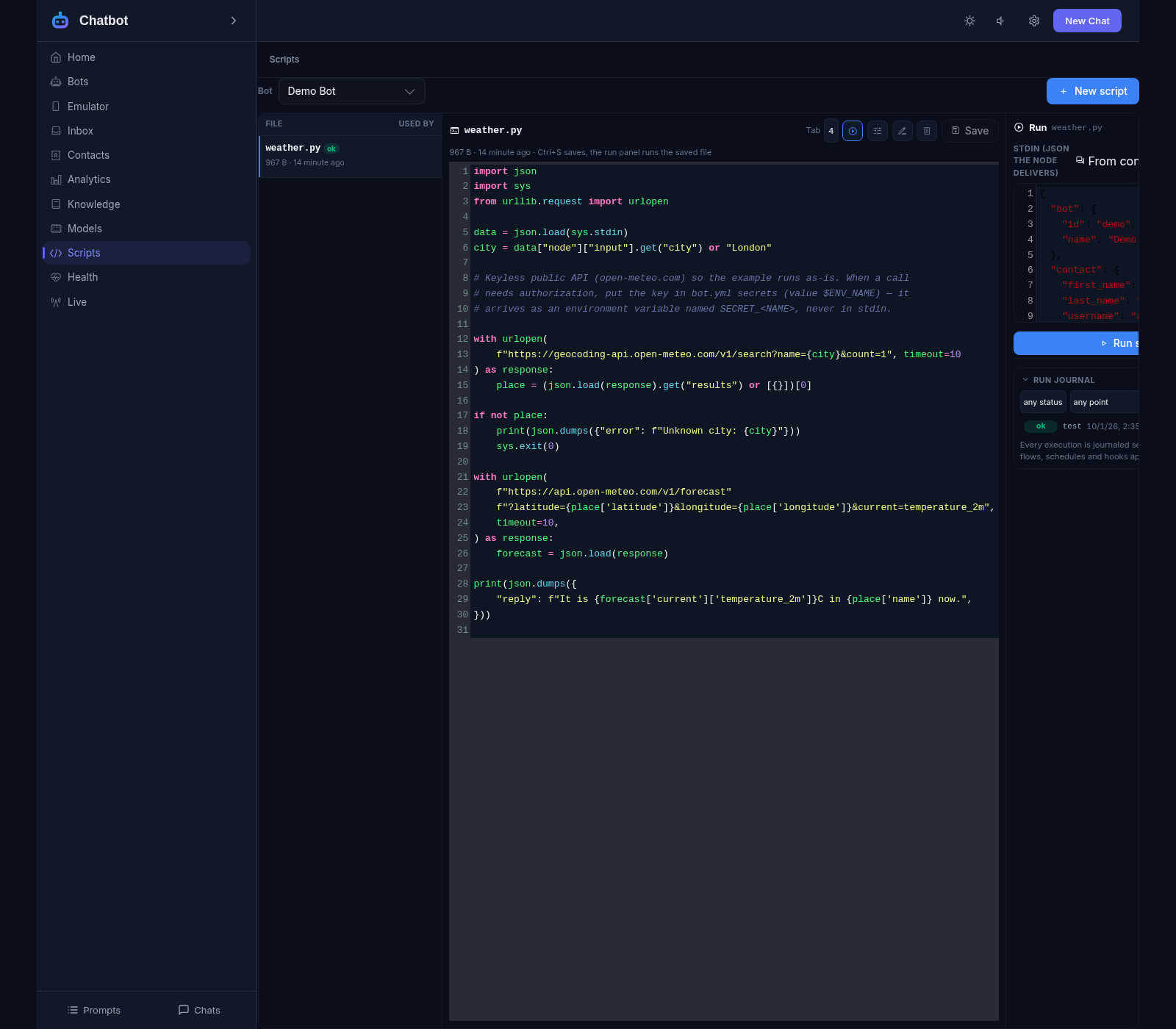
Task: Open the Bots section
Action: [x=146, y=82]
